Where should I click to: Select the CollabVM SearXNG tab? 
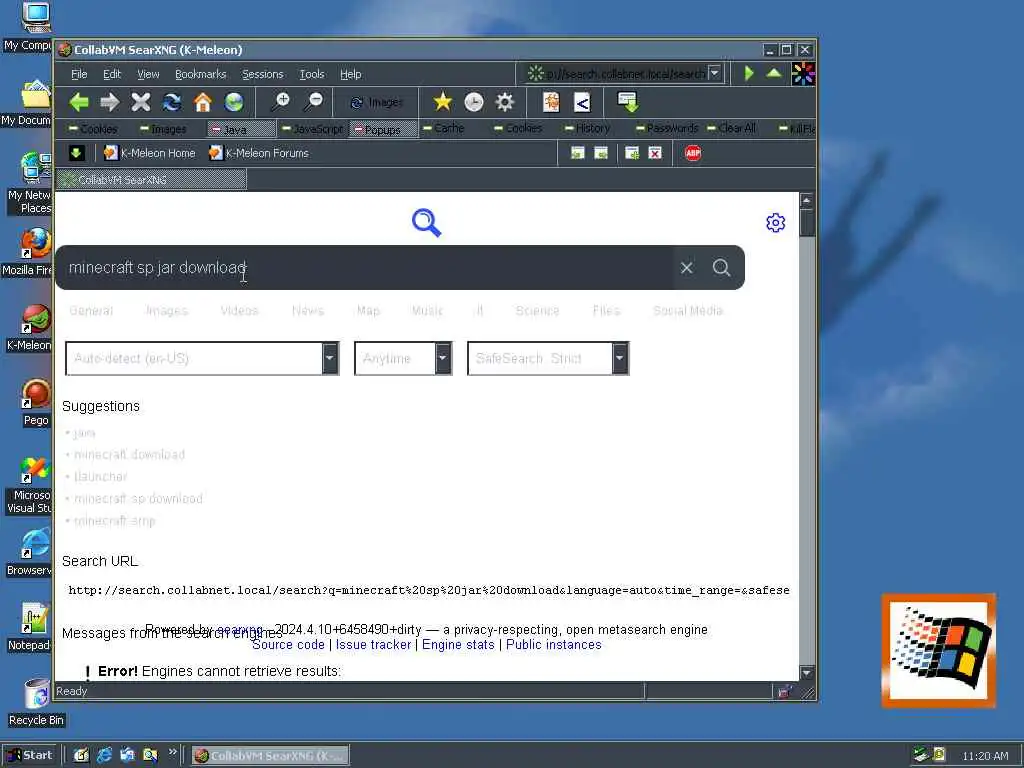tap(151, 180)
